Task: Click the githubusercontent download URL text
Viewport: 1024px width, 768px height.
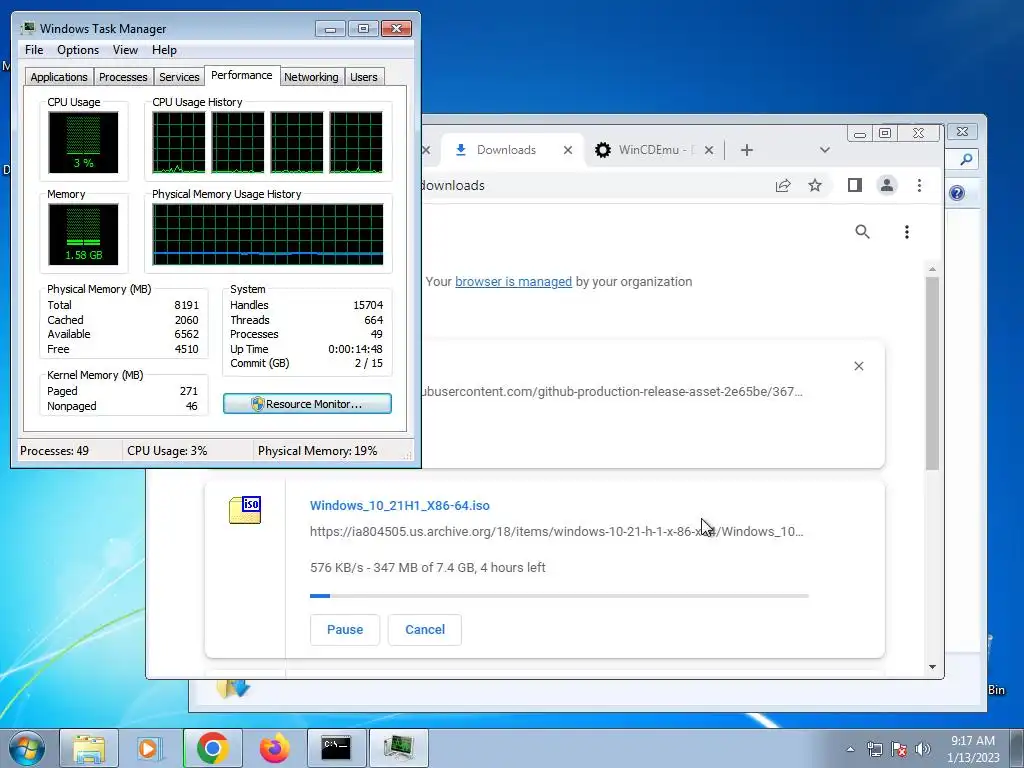Action: (612, 392)
